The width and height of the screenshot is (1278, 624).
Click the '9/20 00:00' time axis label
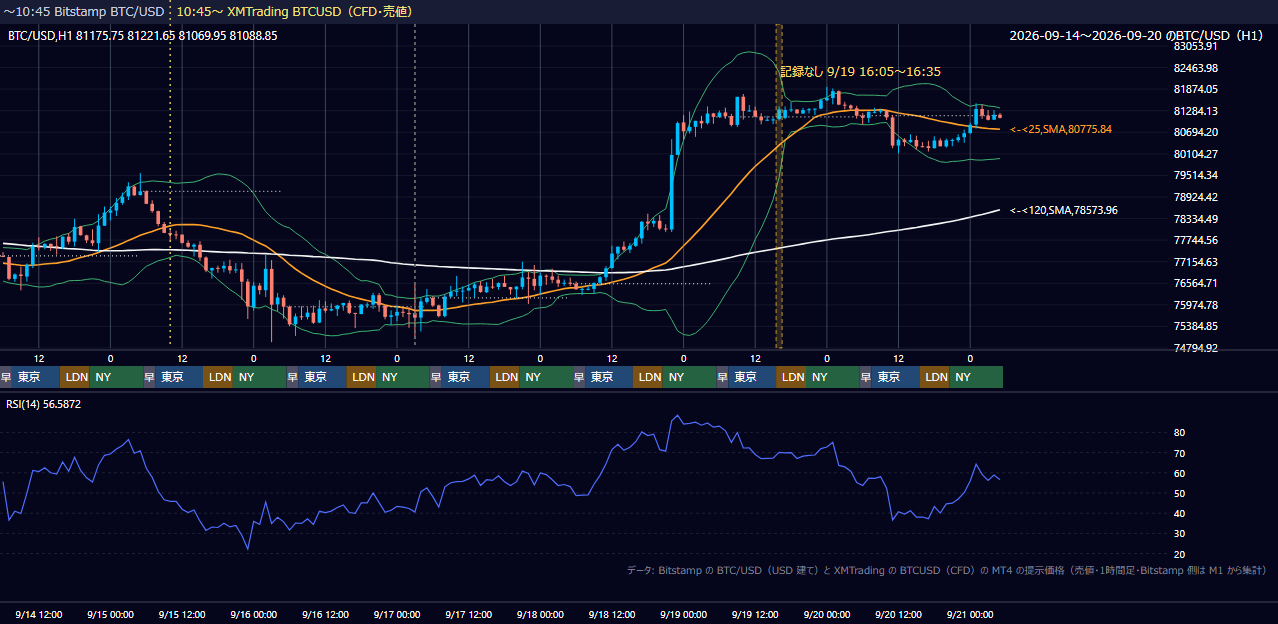pos(827,614)
